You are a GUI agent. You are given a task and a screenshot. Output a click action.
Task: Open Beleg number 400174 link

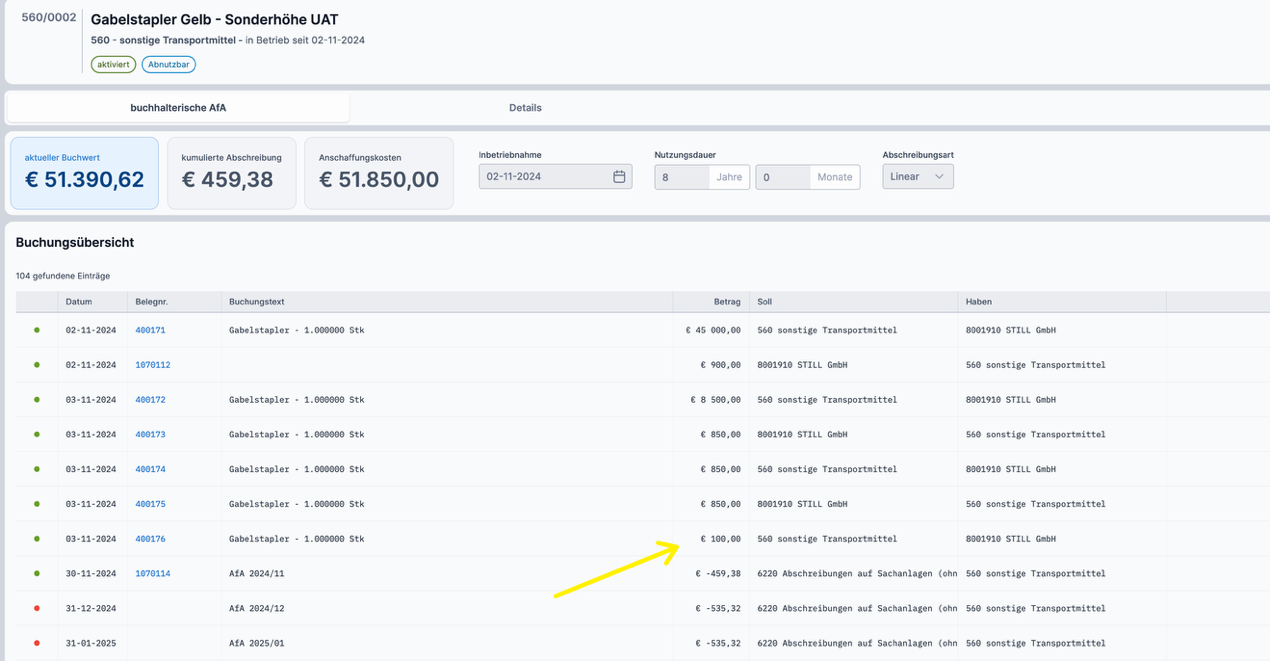[x=150, y=469]
